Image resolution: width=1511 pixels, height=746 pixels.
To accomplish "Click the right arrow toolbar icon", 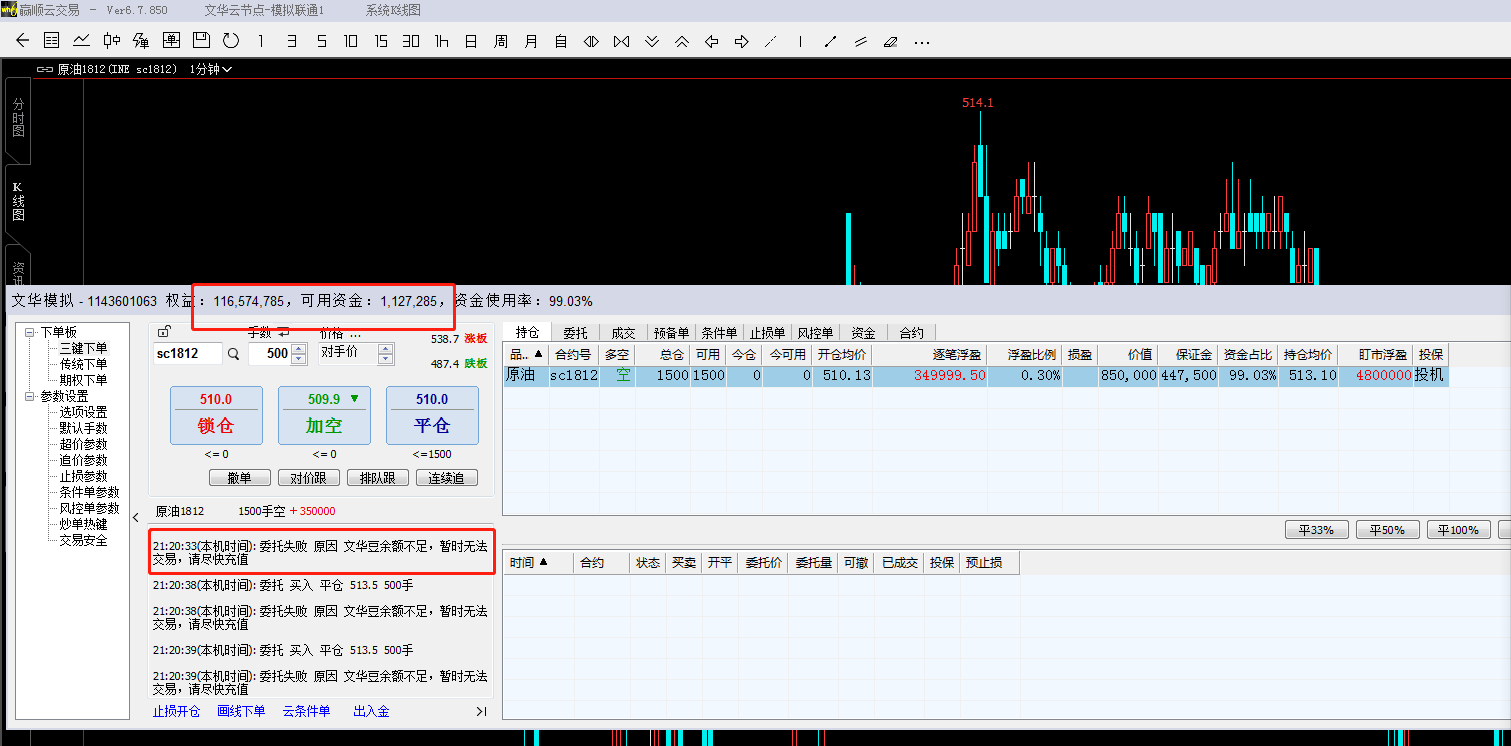I will 742,41.
